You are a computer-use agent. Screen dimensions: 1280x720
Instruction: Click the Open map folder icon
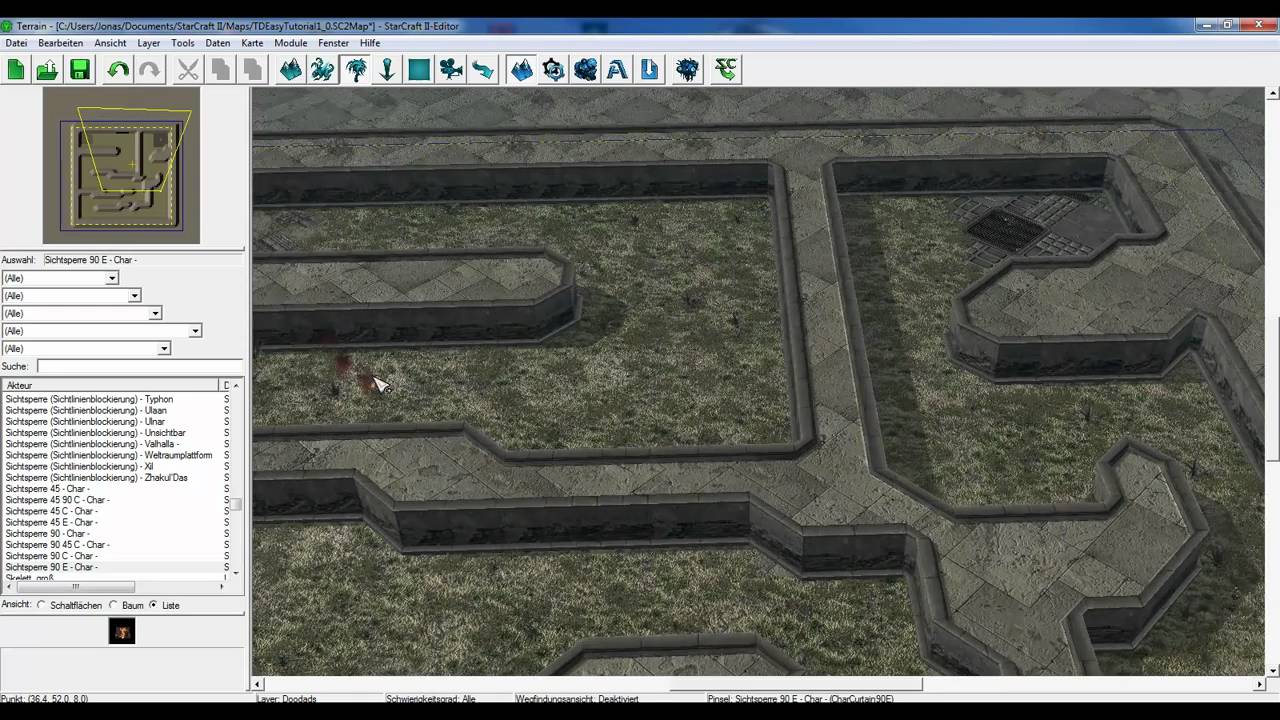[47, 69]
